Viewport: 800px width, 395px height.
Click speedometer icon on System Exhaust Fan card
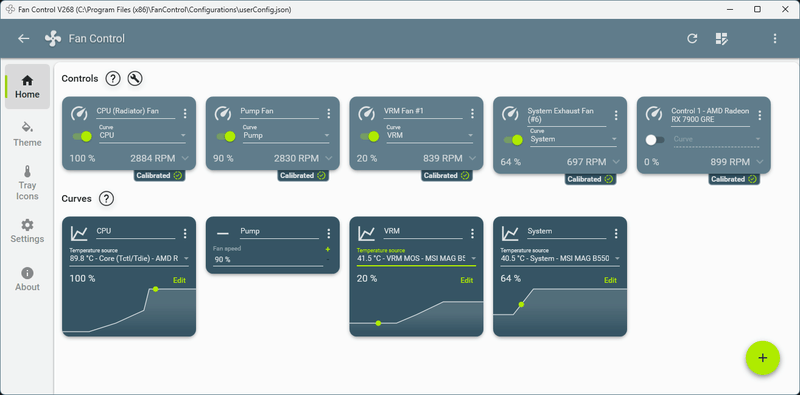(511, 113)
